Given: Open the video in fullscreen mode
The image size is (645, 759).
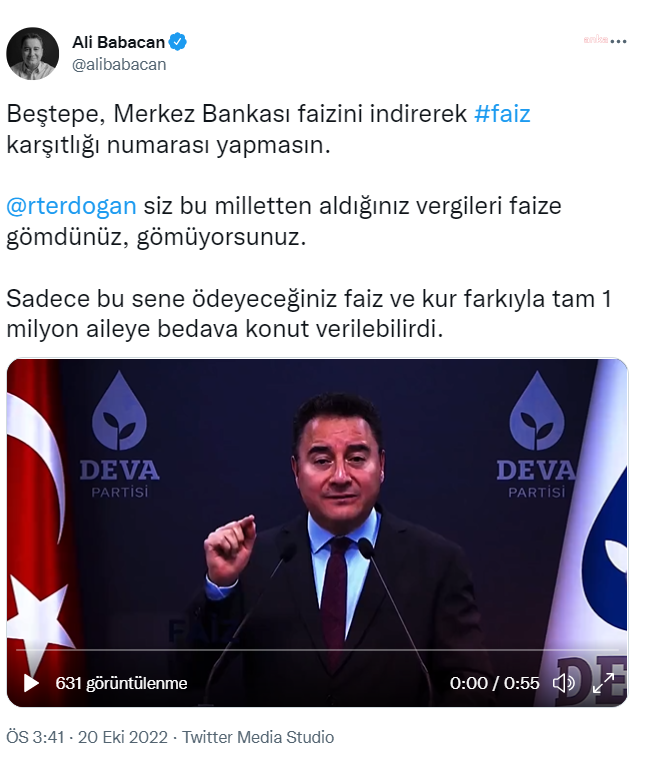Looking at the screenshot, I should click(x=603, y=683).
